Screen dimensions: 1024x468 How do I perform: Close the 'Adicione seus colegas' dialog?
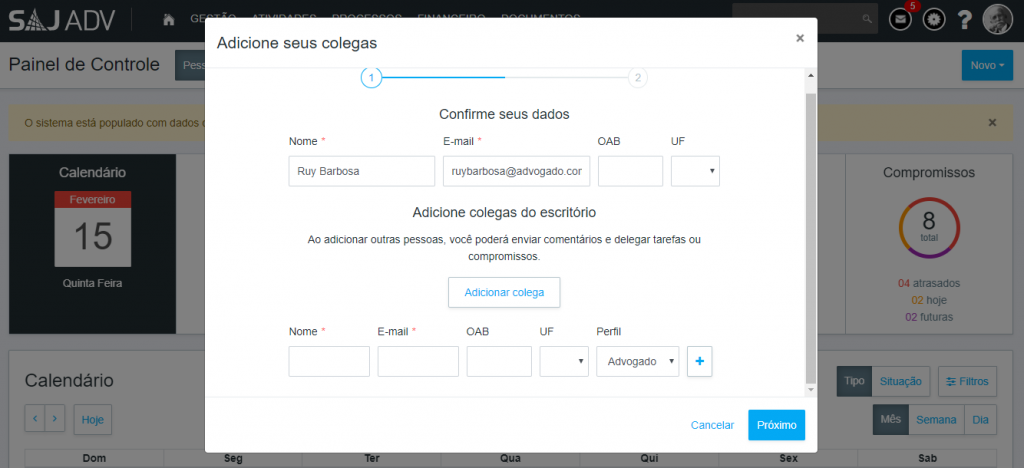pos(799,38)
